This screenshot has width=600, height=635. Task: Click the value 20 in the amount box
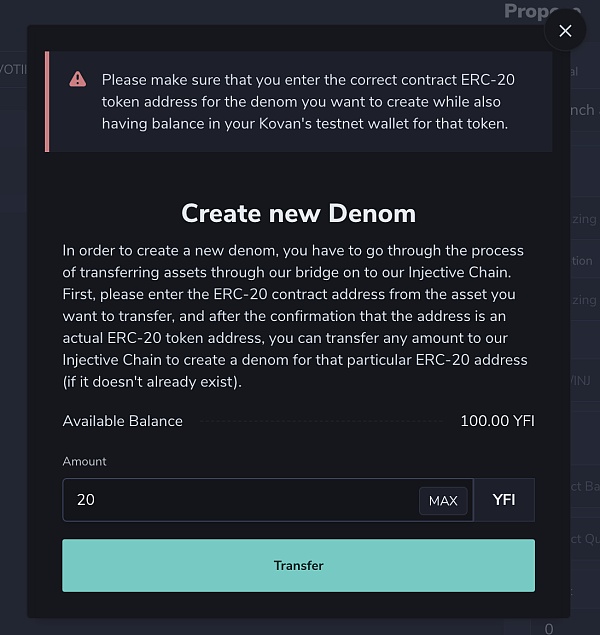[x=86, y=500]
